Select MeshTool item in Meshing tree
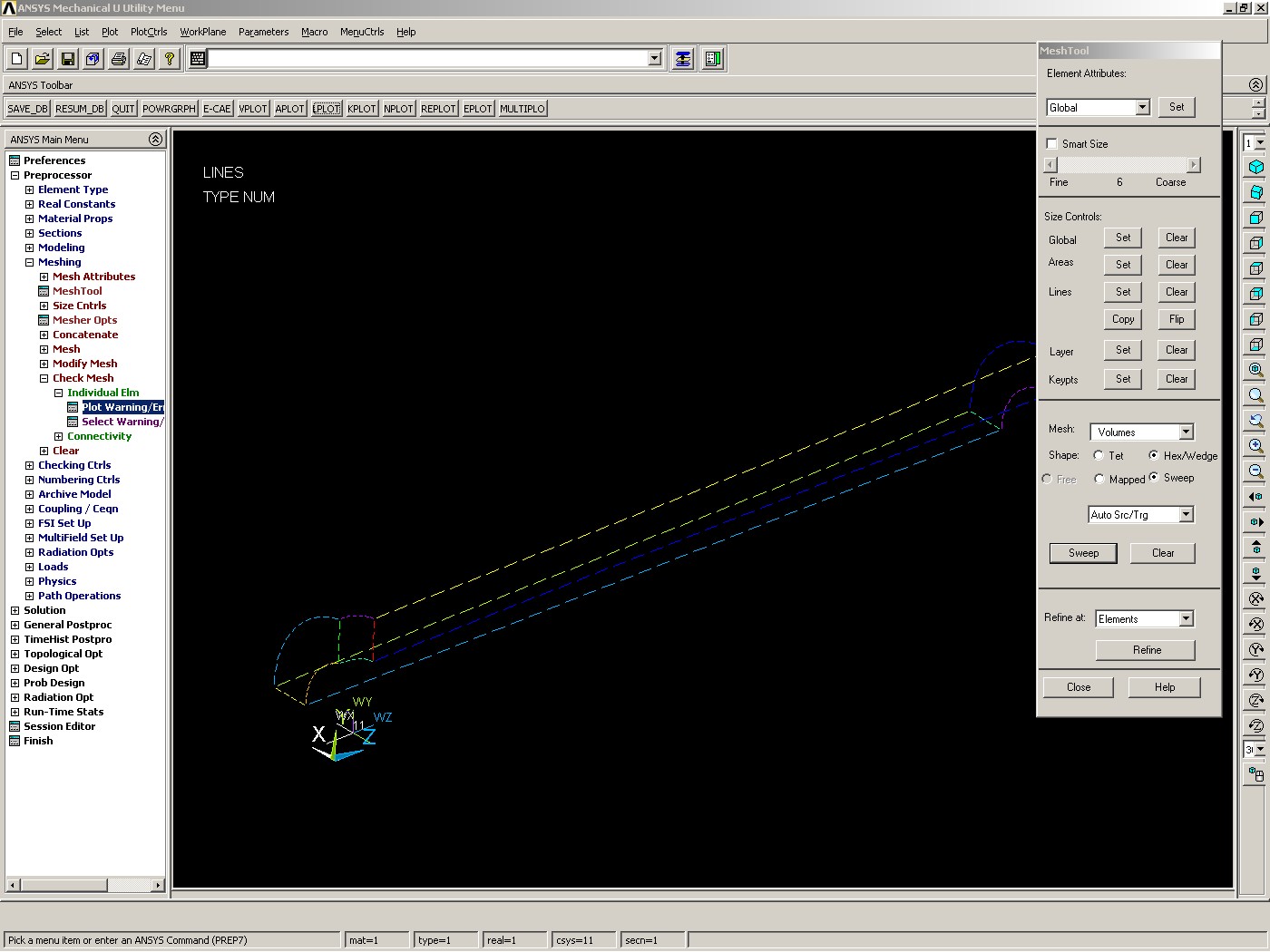1270x952 pixels. [77, 291]
